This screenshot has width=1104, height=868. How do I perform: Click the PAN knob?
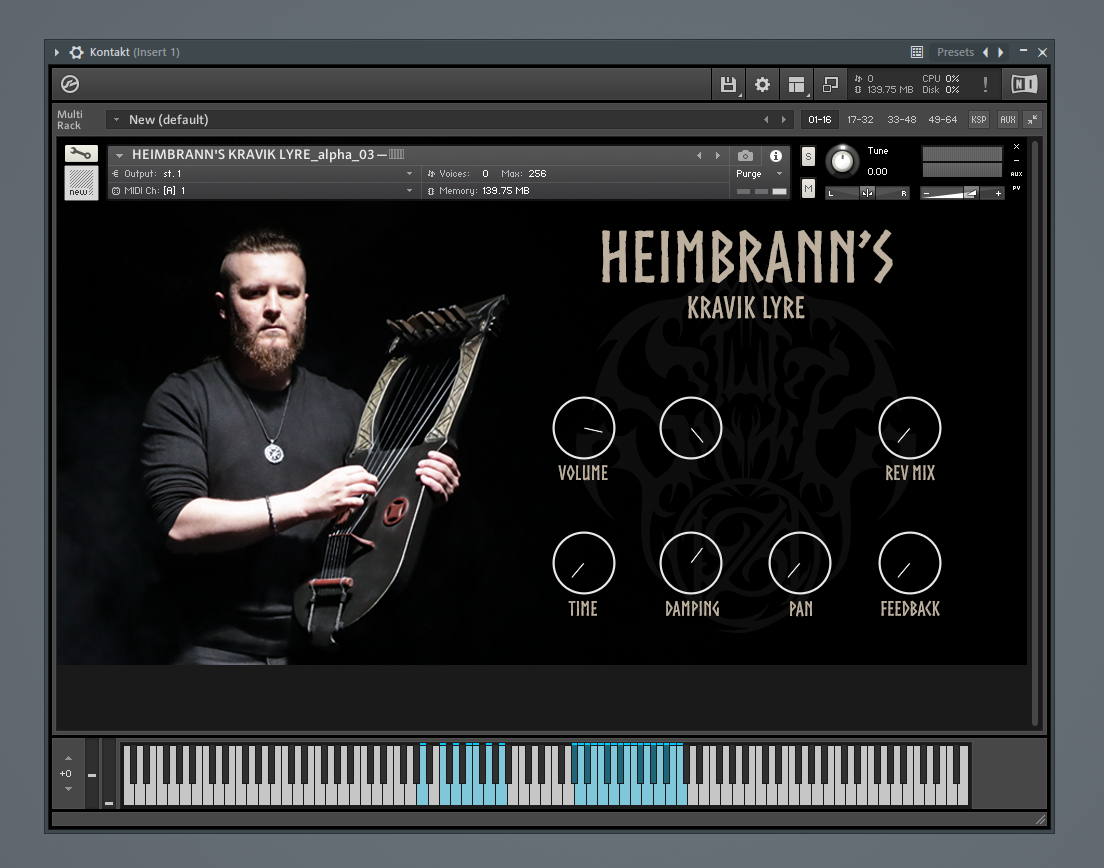click(x=800, y=563)
